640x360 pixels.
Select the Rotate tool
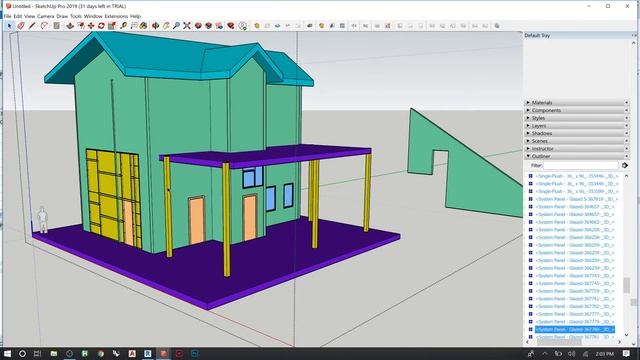click(x=101, y=26)
